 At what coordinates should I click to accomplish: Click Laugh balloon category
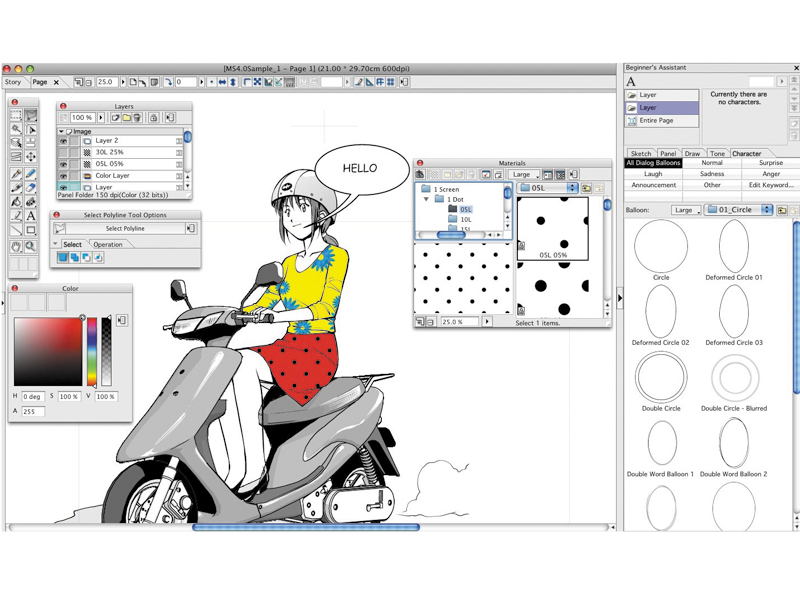pos(653,174)
